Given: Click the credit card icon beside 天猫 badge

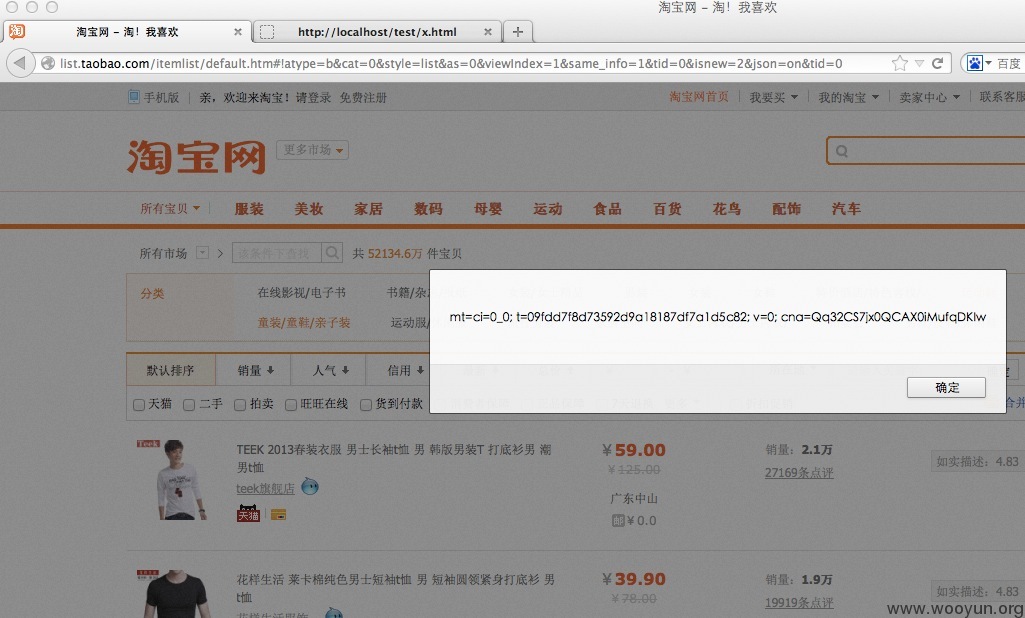Looking at the screenshot, I should (278, 515).
